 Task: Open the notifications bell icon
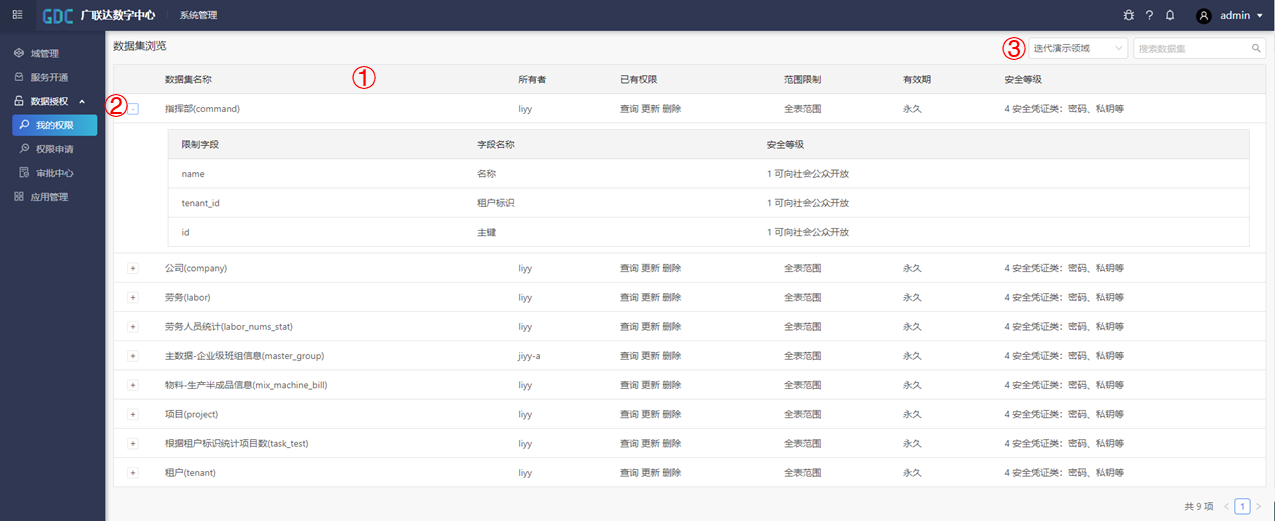pyautogui.click(x=1170, y=16)
